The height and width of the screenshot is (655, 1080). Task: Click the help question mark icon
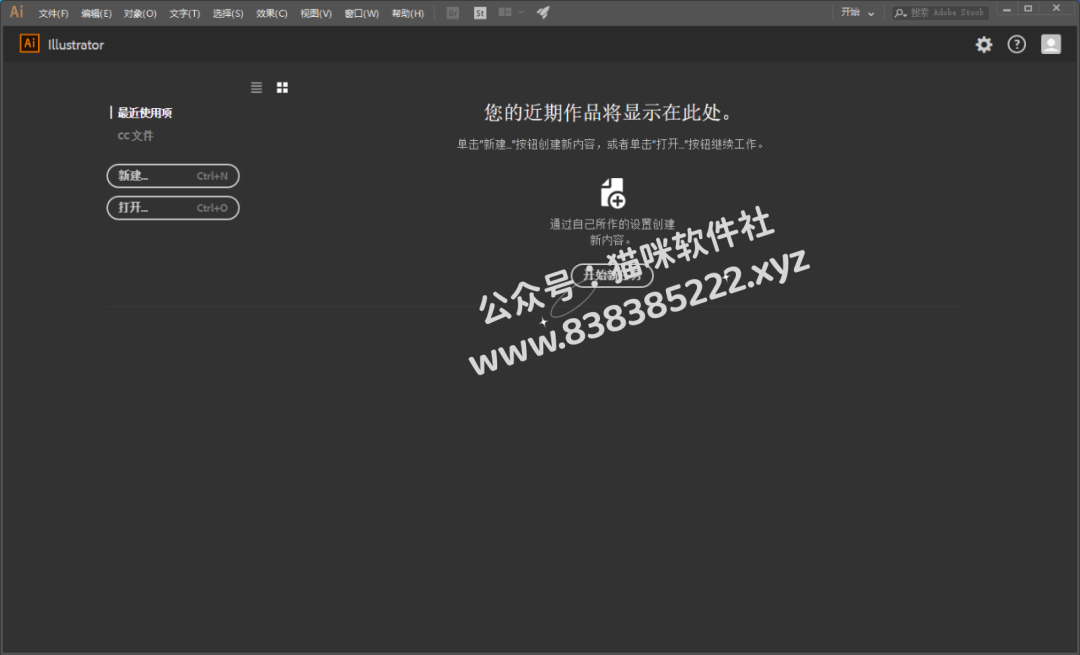pyautogui.click(x=1017, y=45)
